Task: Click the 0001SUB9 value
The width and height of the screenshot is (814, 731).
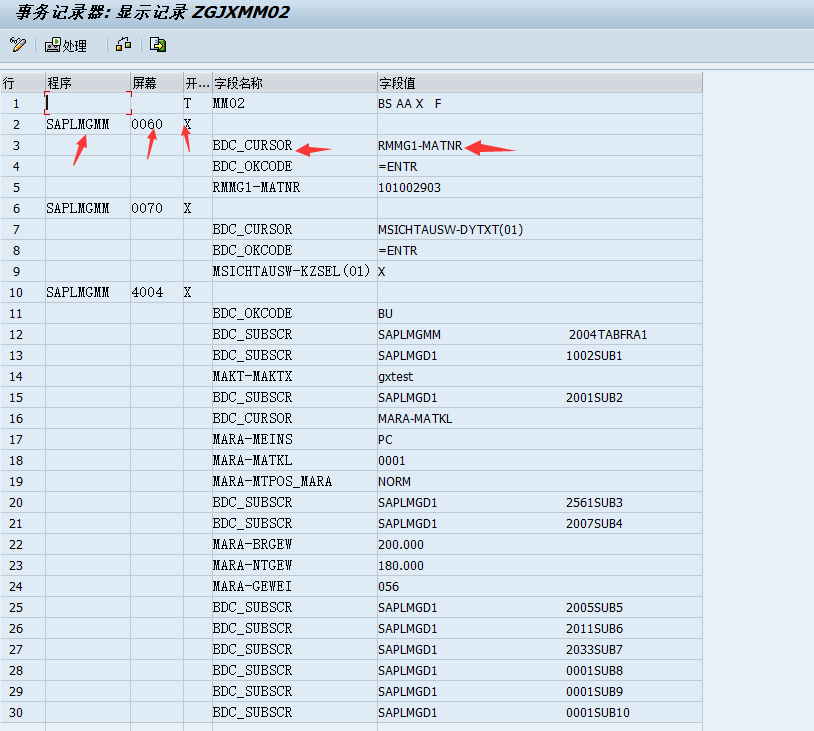Action: click(594, 692)
